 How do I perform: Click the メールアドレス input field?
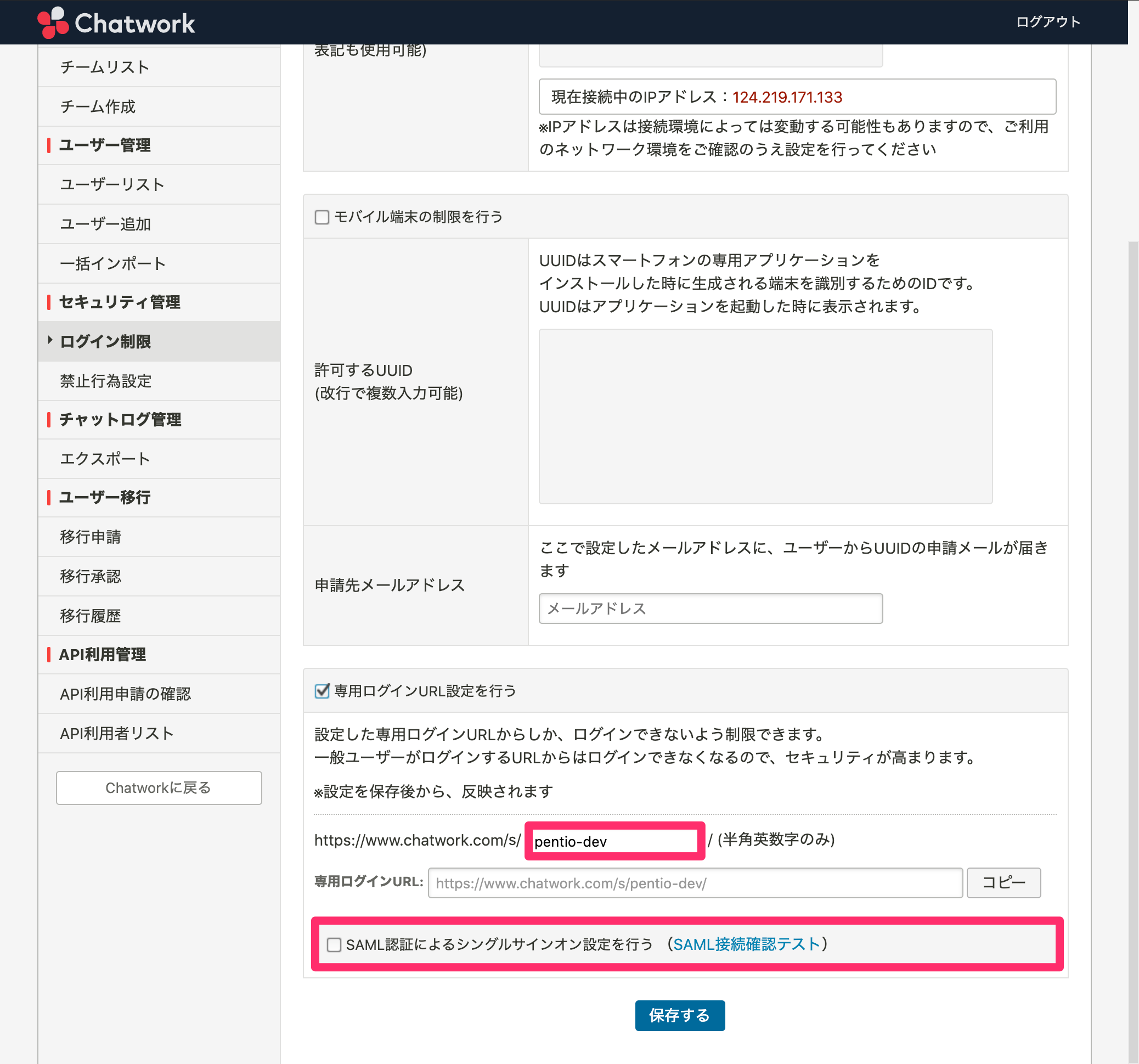click(711, 609)
